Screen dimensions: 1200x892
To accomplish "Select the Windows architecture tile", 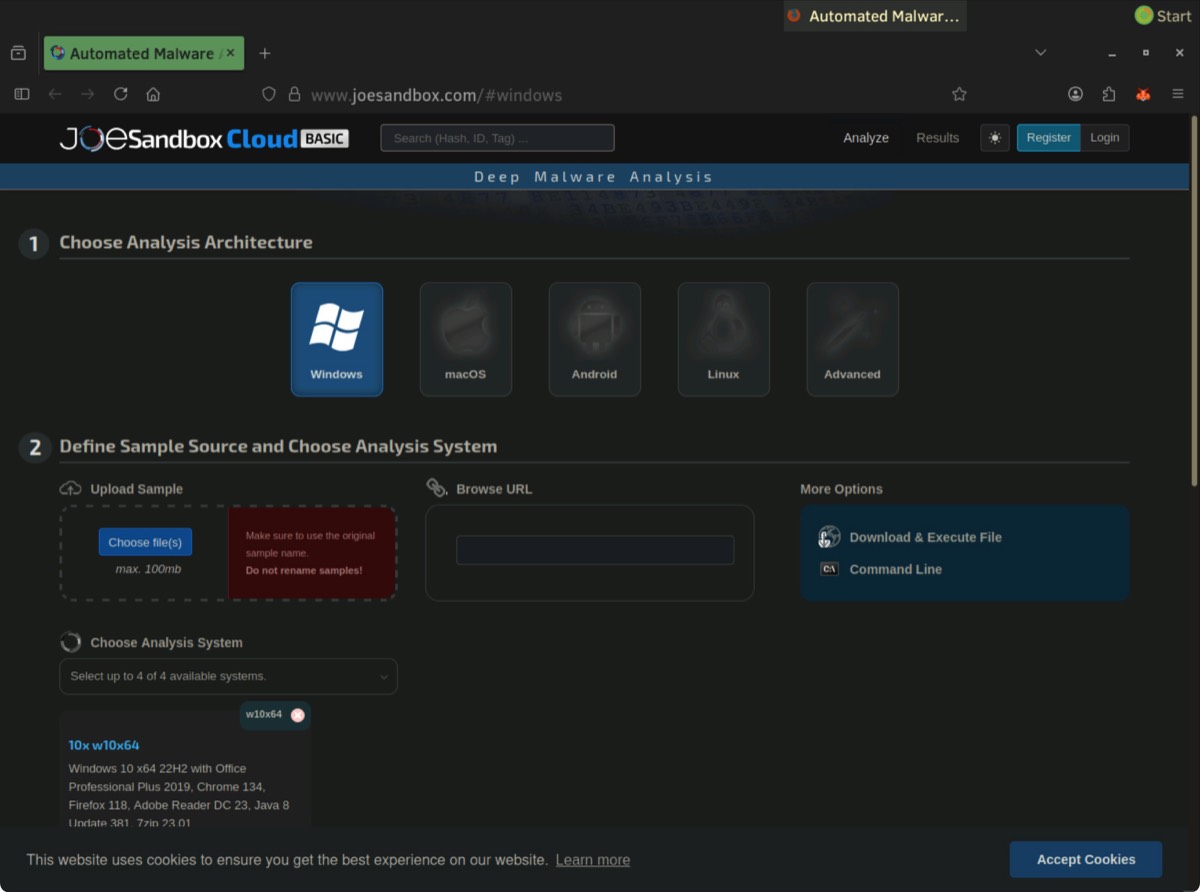I will click(336, 339).
